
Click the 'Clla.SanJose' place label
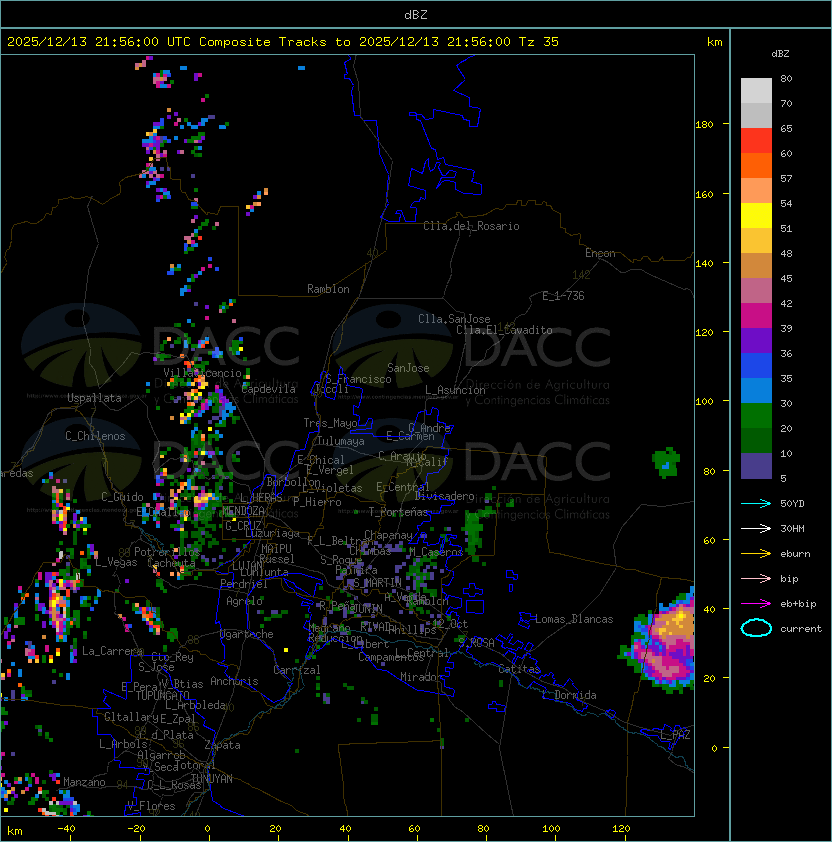(x=454, y=319)
